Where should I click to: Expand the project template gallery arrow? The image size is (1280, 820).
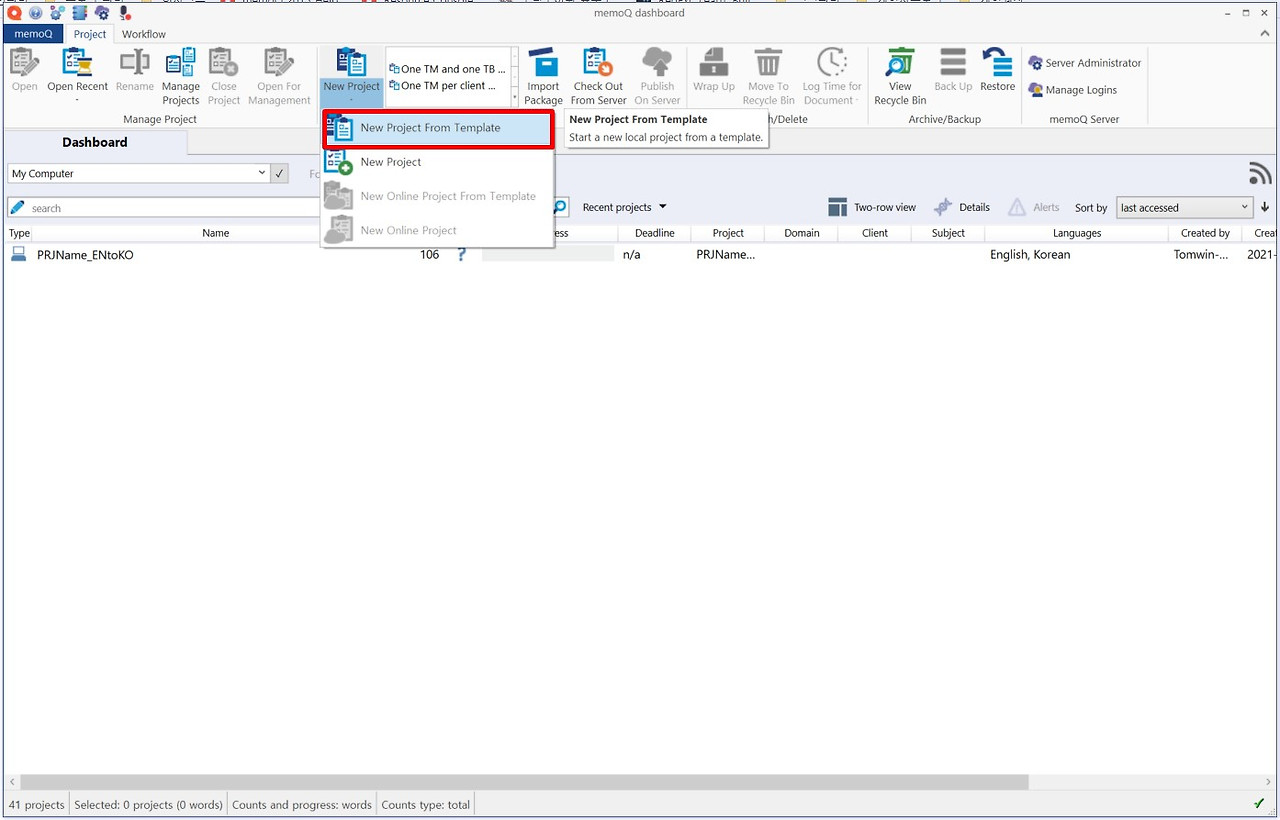click(x=515, y=97)
